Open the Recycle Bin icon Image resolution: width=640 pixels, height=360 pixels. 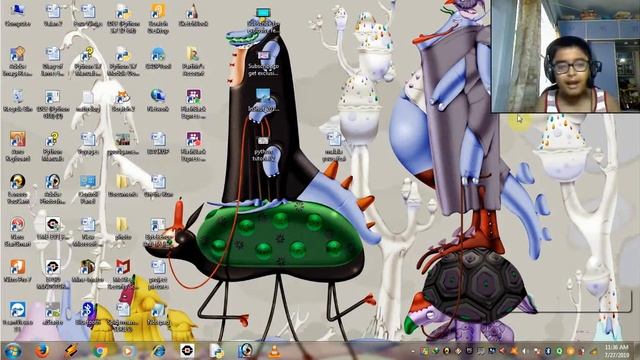tap(18, 101)
